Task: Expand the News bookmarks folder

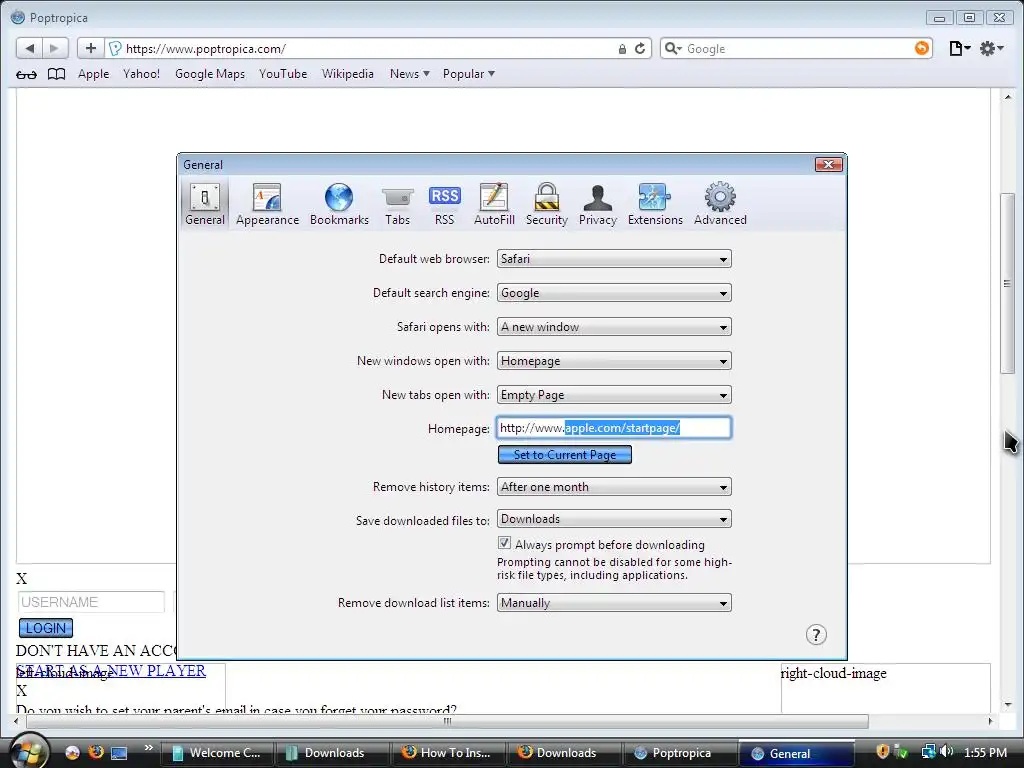Action: point(409,74)
